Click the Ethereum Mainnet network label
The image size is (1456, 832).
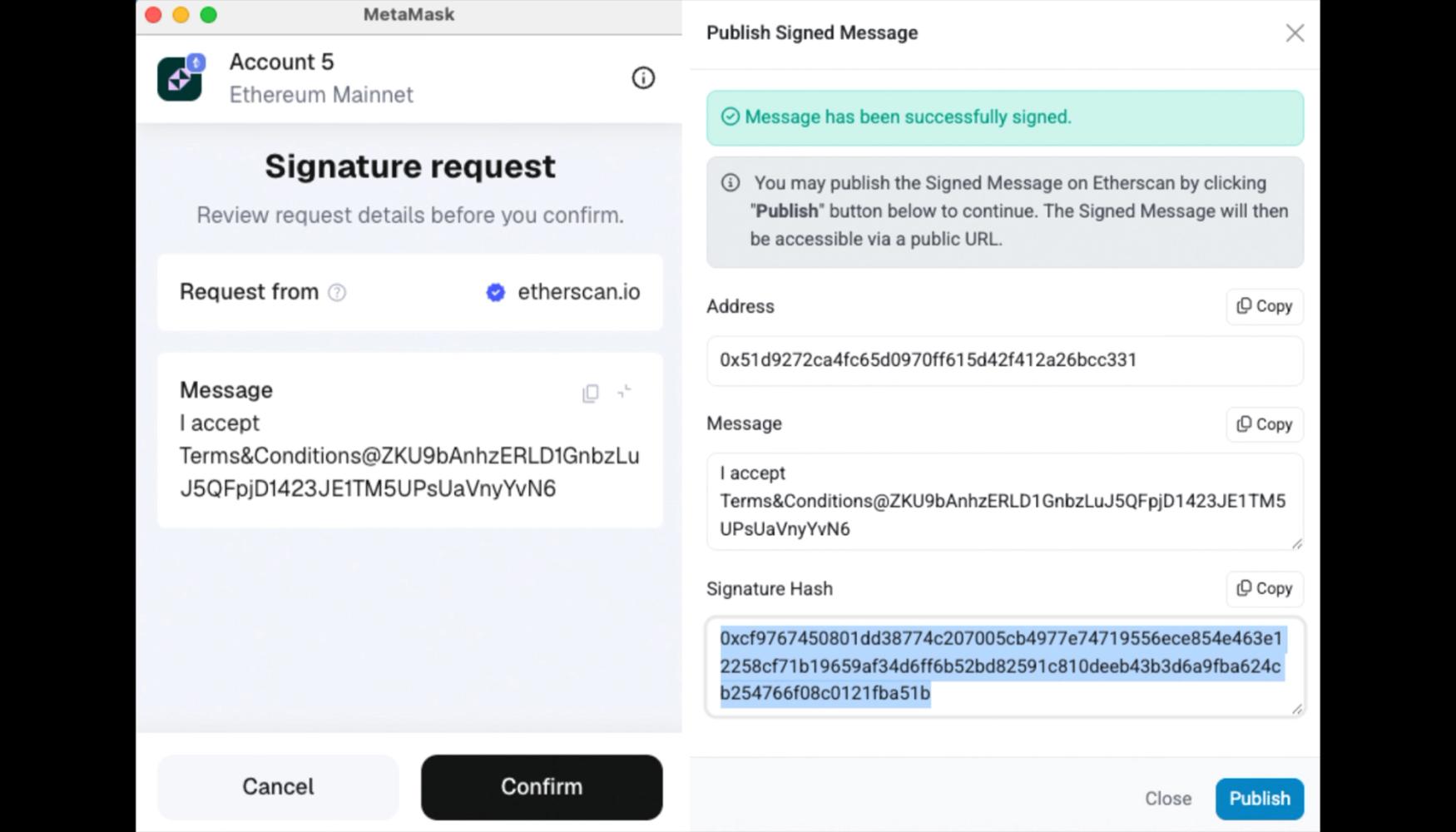tap(321, 95)
